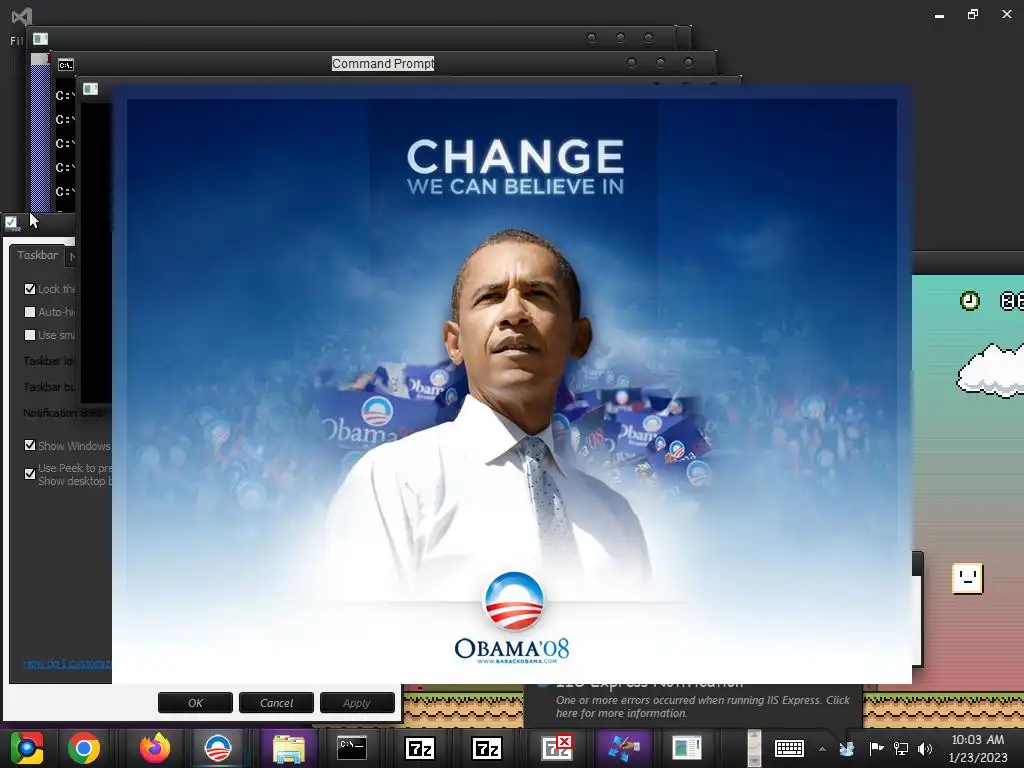1024x768 pixels.
Task: Open the 7-Zip icon with red X
Action: pos(556,748)
